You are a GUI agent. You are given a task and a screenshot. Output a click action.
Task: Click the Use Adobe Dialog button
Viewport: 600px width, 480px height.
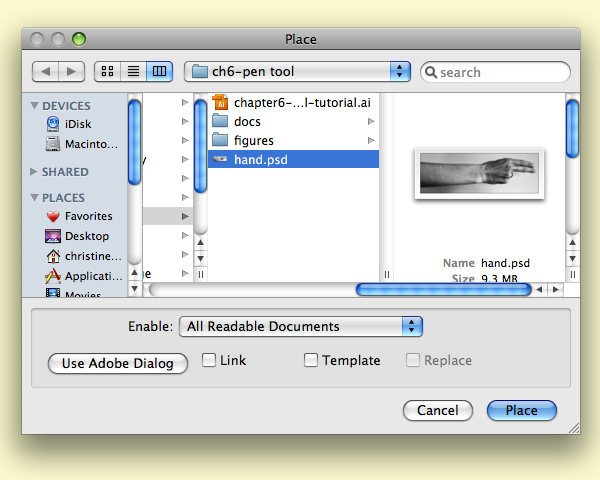click(117, 363)
